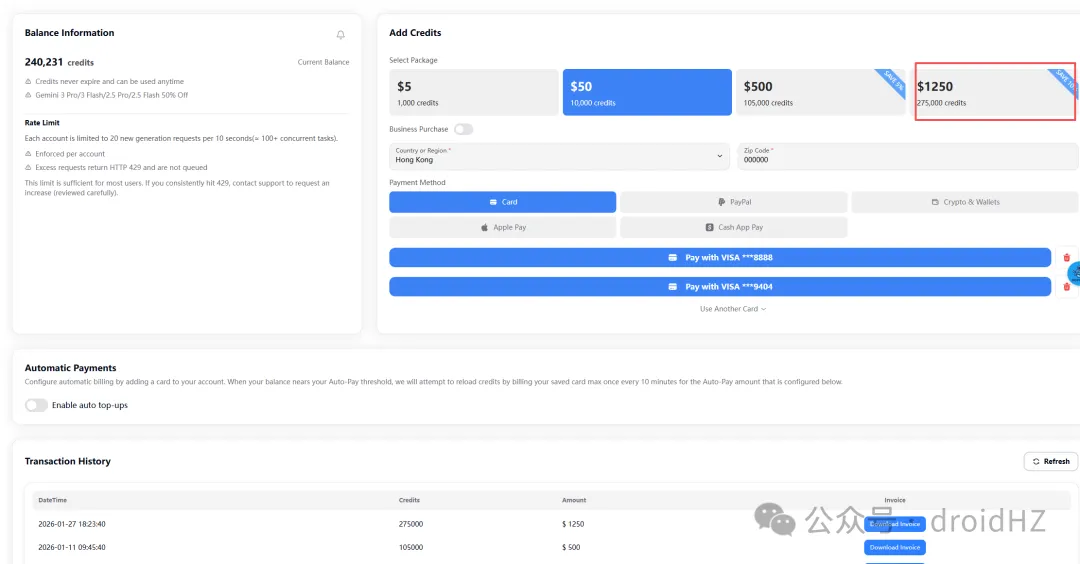
Task: Remove the VISA ***9404 card via trash icon
Action: click(x=1066, y=287)
